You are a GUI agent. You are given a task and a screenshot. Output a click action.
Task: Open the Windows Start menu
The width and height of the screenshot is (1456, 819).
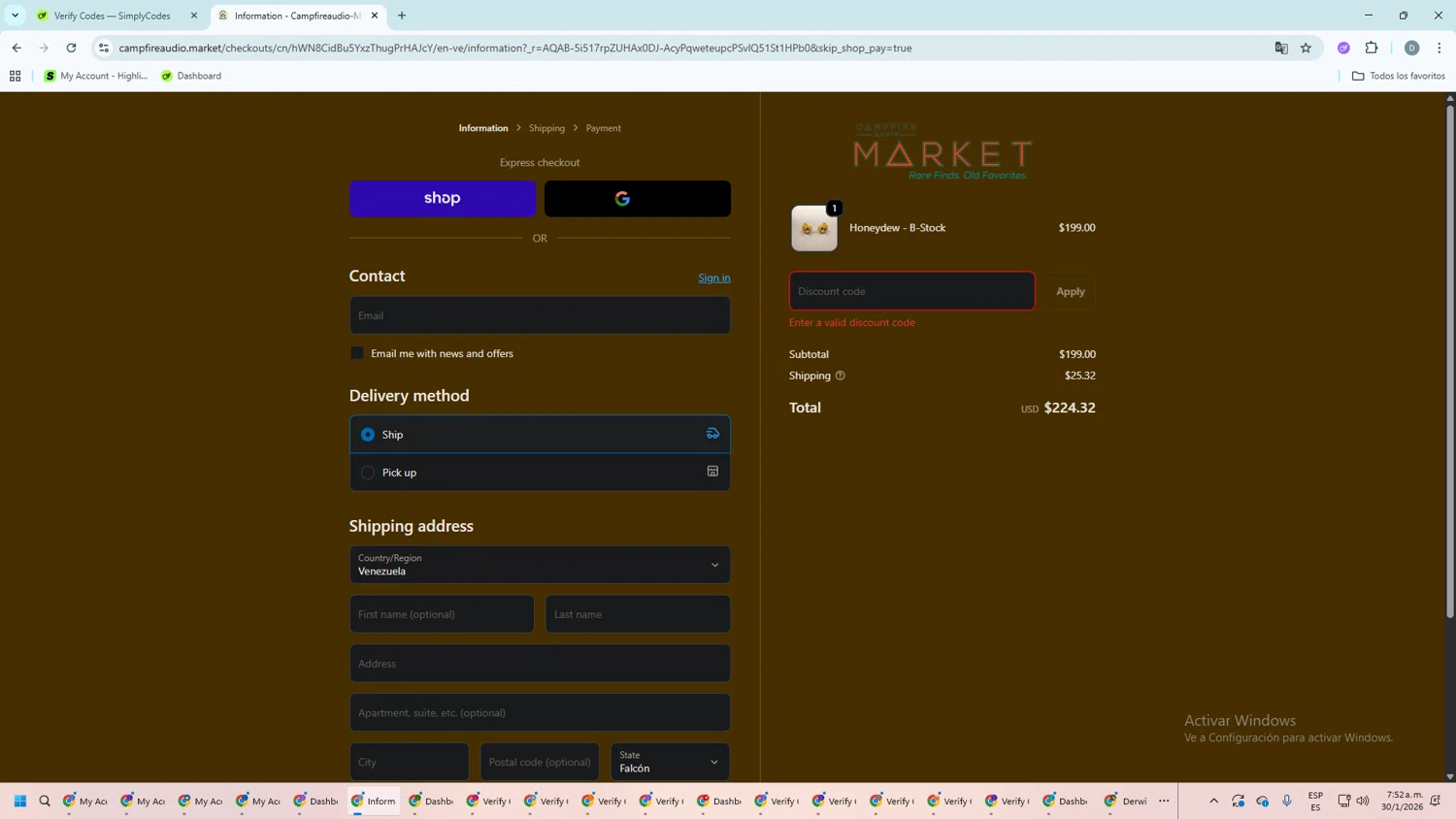19,802
